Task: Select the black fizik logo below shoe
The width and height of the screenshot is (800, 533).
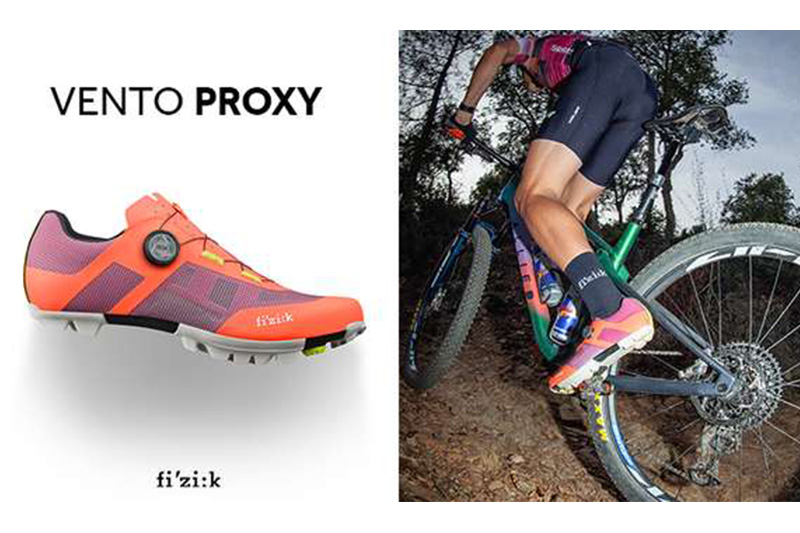Action: 189,479
